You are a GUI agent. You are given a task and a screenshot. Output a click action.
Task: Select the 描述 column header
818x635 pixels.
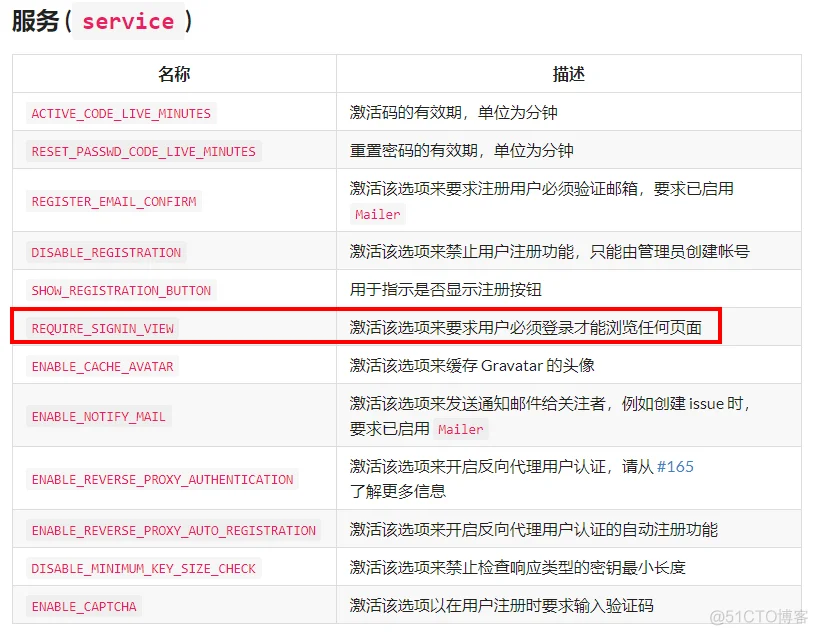coord(569,74)
